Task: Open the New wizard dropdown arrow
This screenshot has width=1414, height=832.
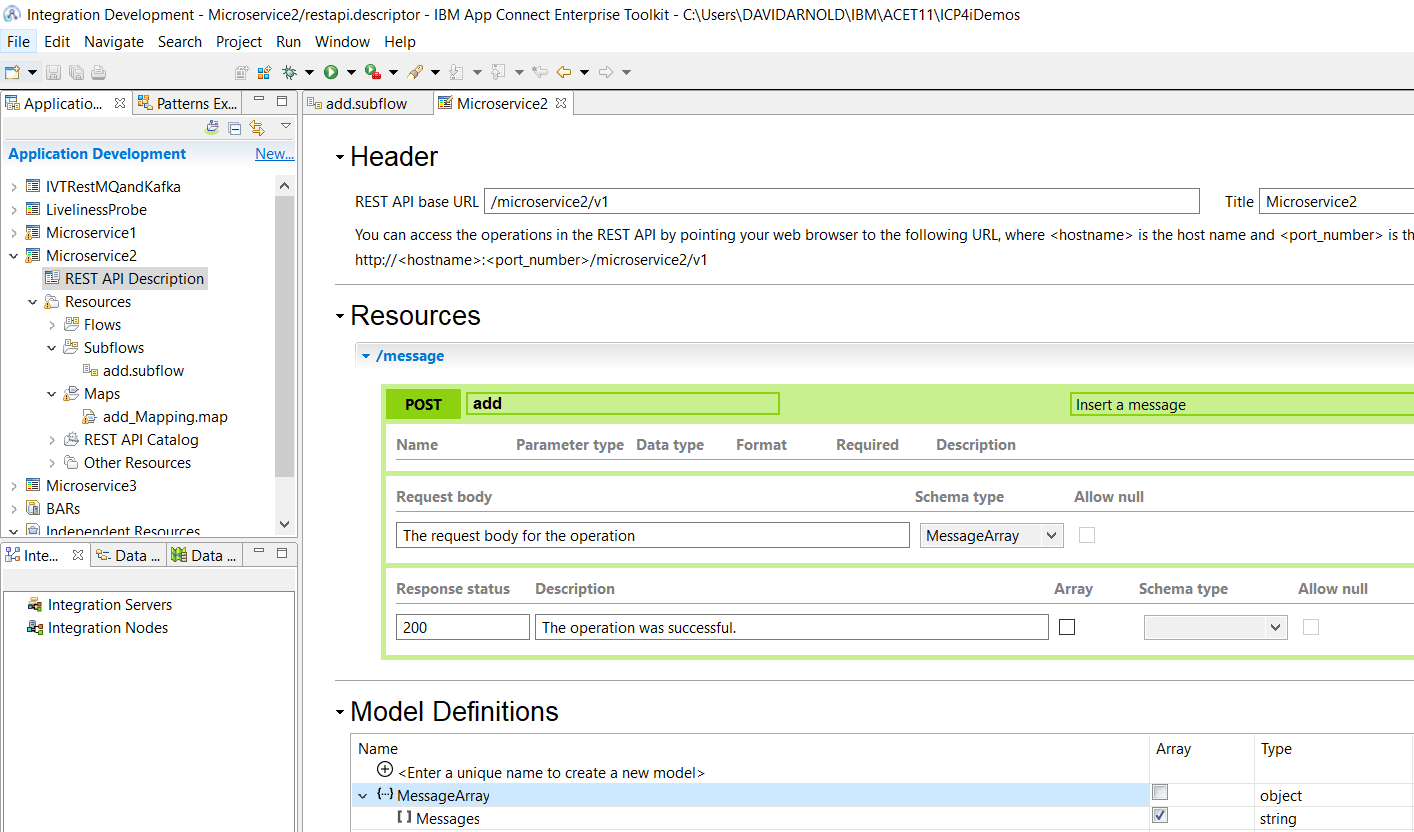Action: (x=32, y=72)
